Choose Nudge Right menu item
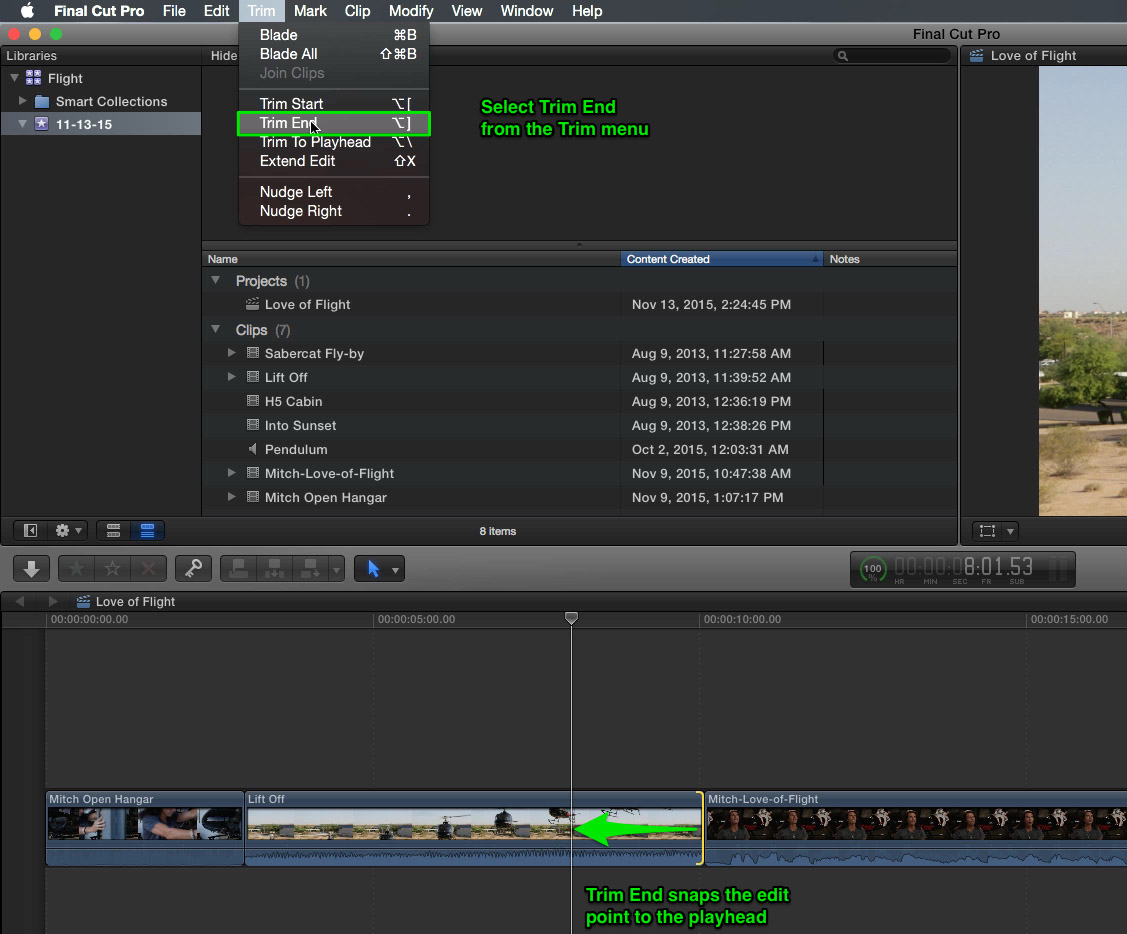Screen dimensions: 1127x934 click(334, 211)
